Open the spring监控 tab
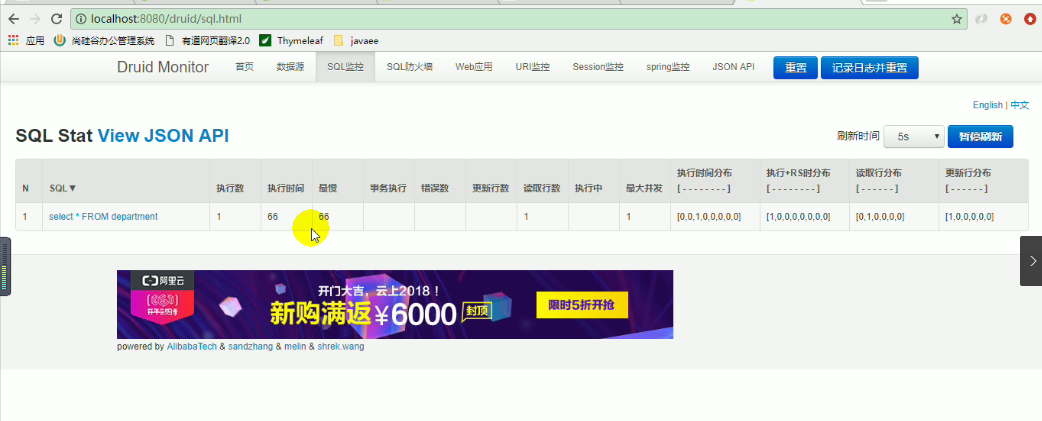This screenshot has height=421, width=1042. point(668,67)
